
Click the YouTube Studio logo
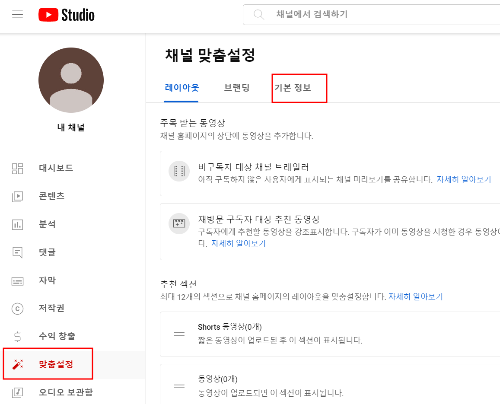[x=66, y=15]
